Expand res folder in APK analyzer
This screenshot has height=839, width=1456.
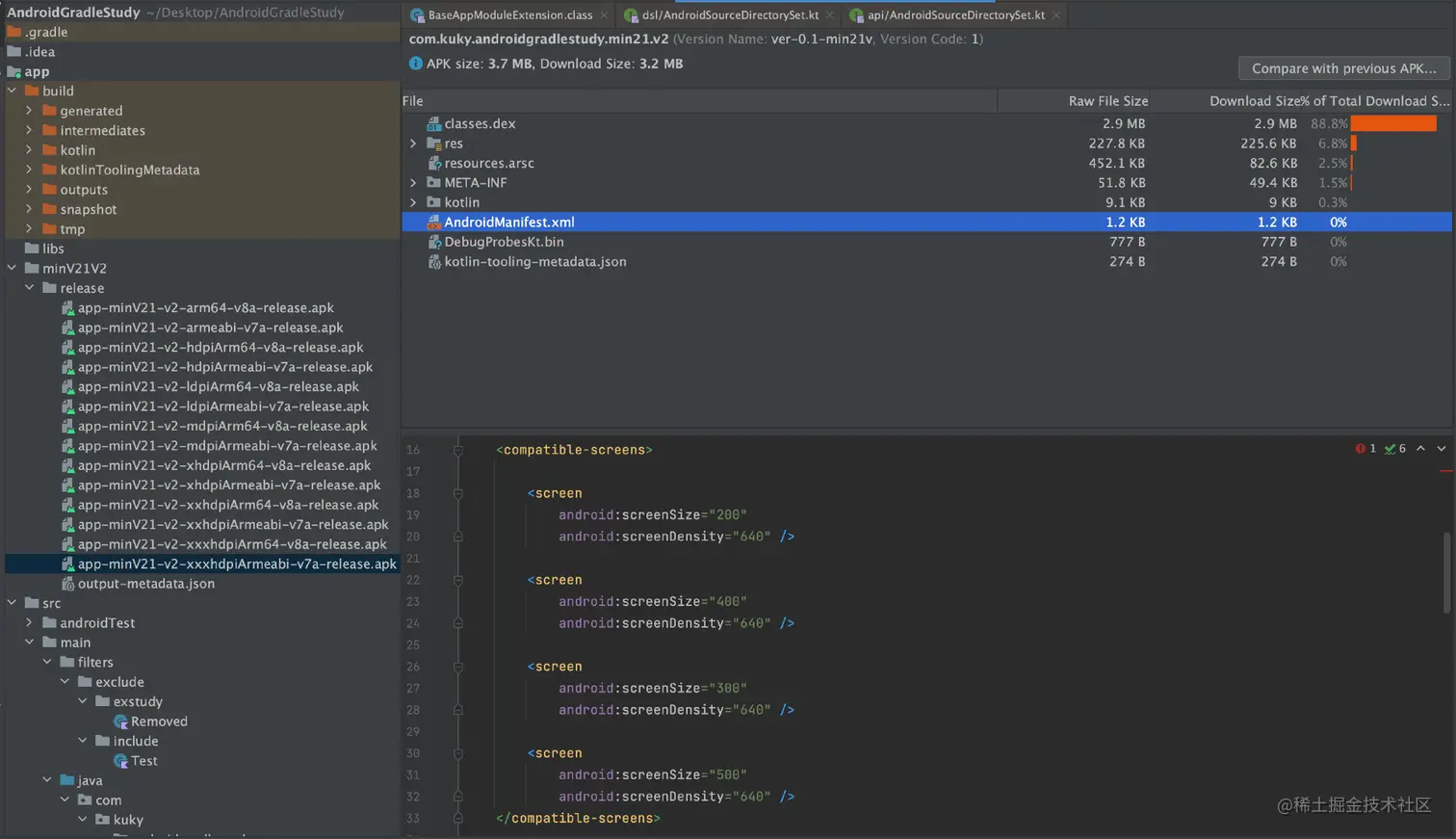414,144
